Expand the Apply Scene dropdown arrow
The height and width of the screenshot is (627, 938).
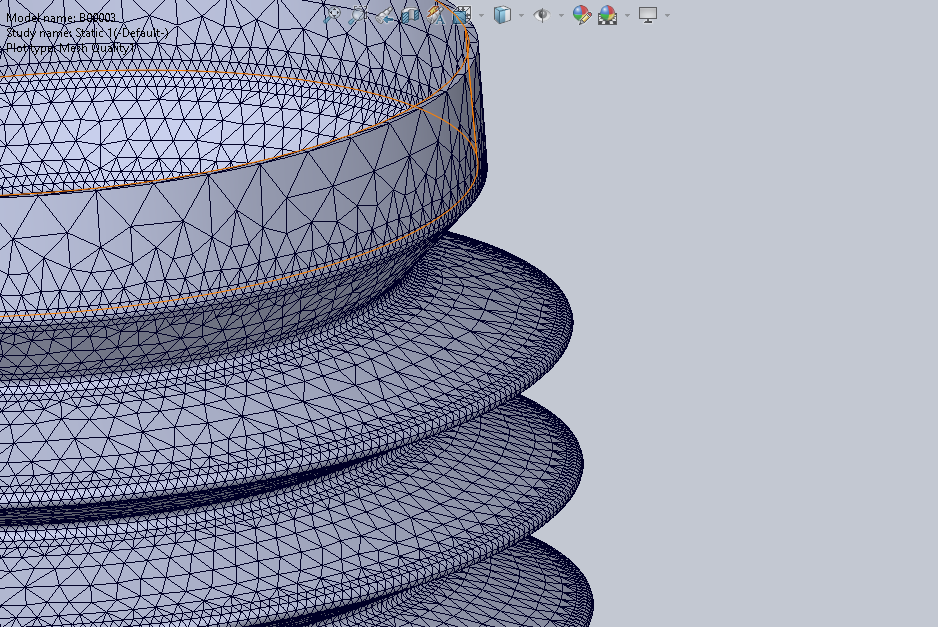click(627, 16)
